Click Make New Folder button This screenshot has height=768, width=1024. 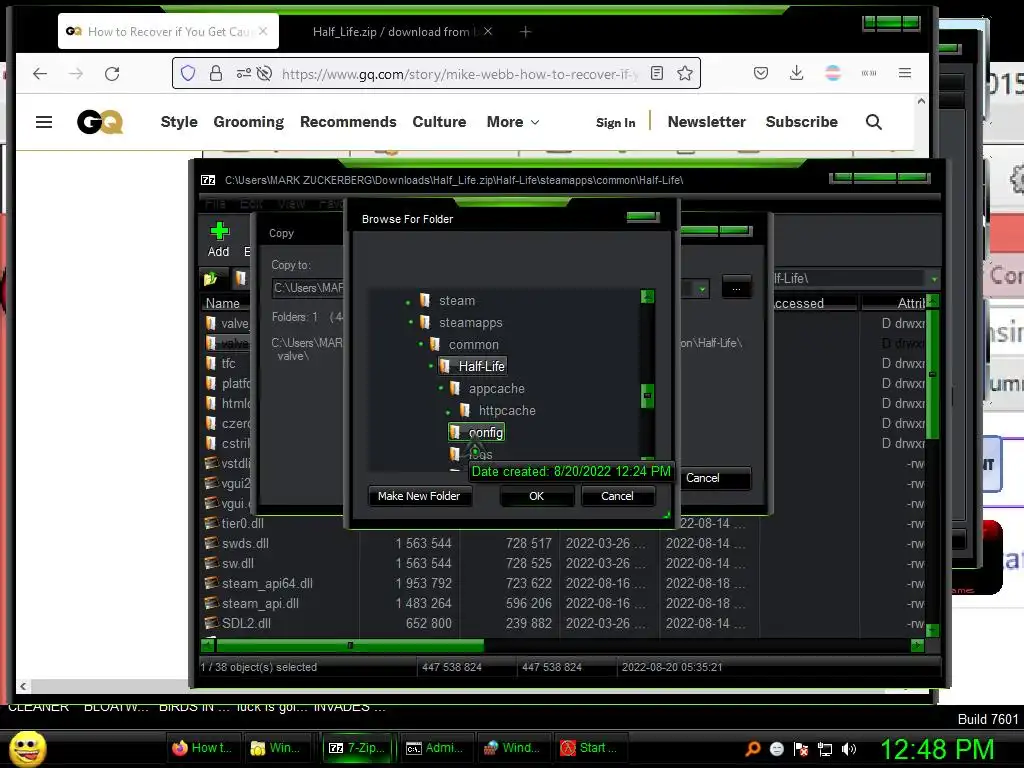click(x=419, y=496)
